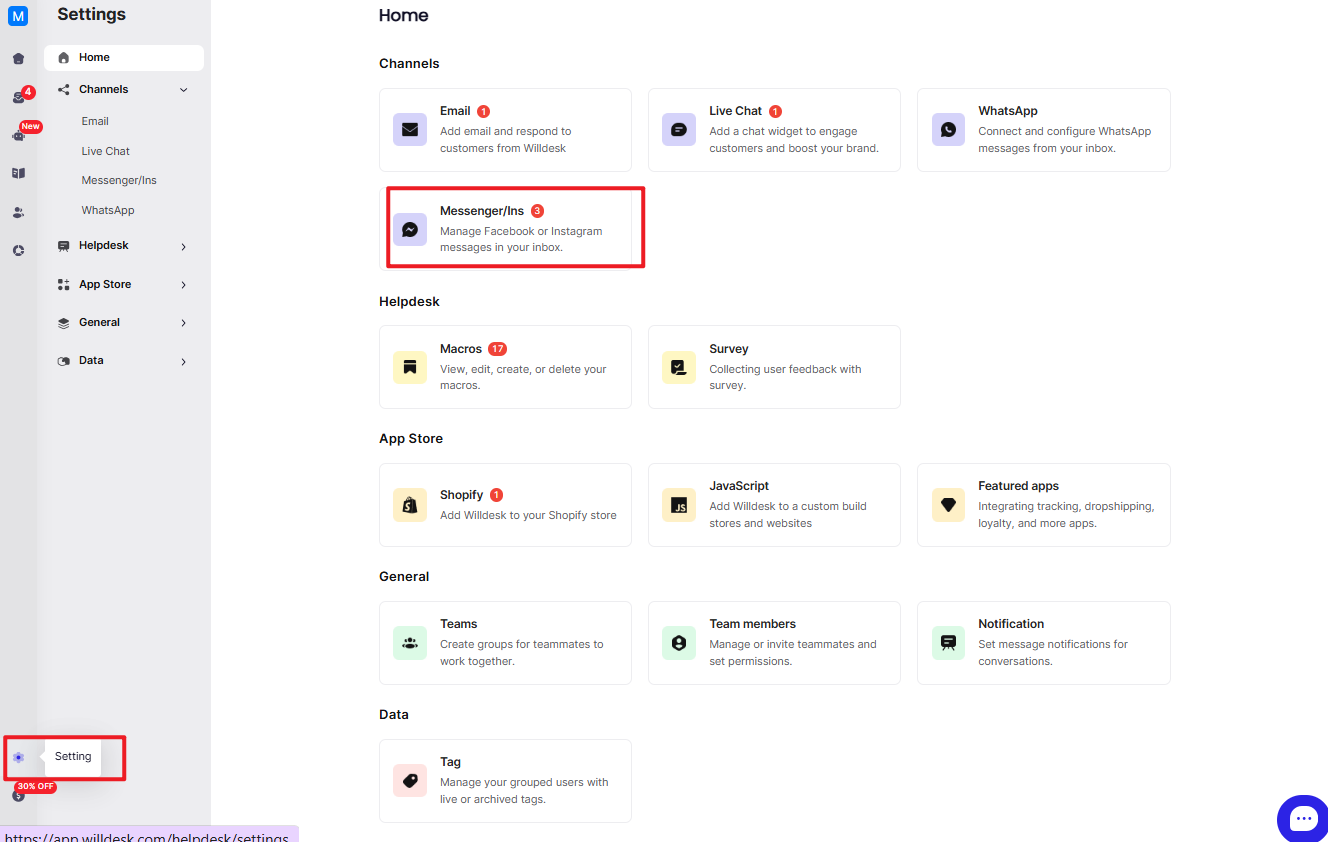Screen dimensions: 1328x842
Task: Open the Teams card group icon
Action: point(410,643)
